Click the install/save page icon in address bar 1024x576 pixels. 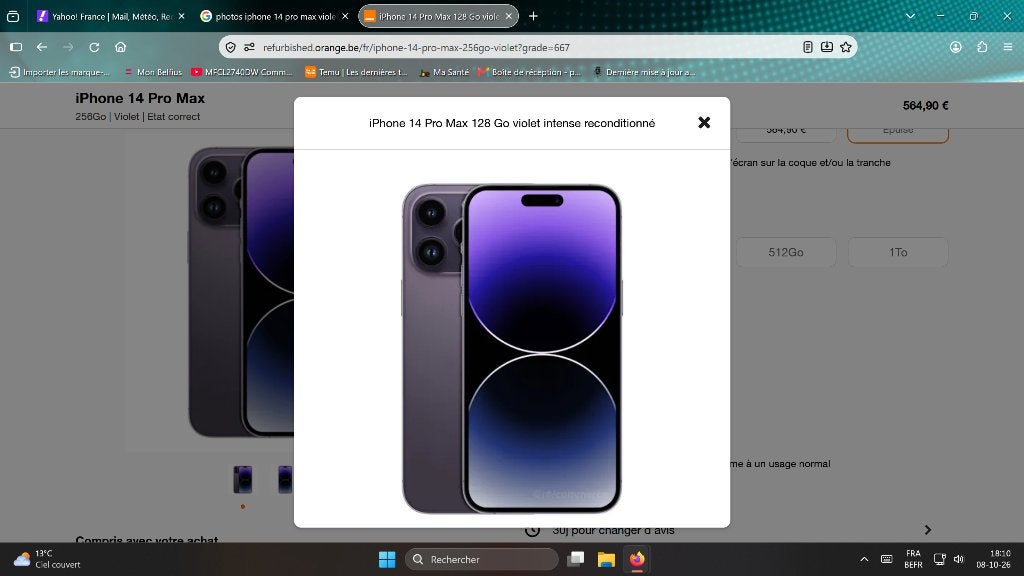pyautogui.click(x=827, y=47)
